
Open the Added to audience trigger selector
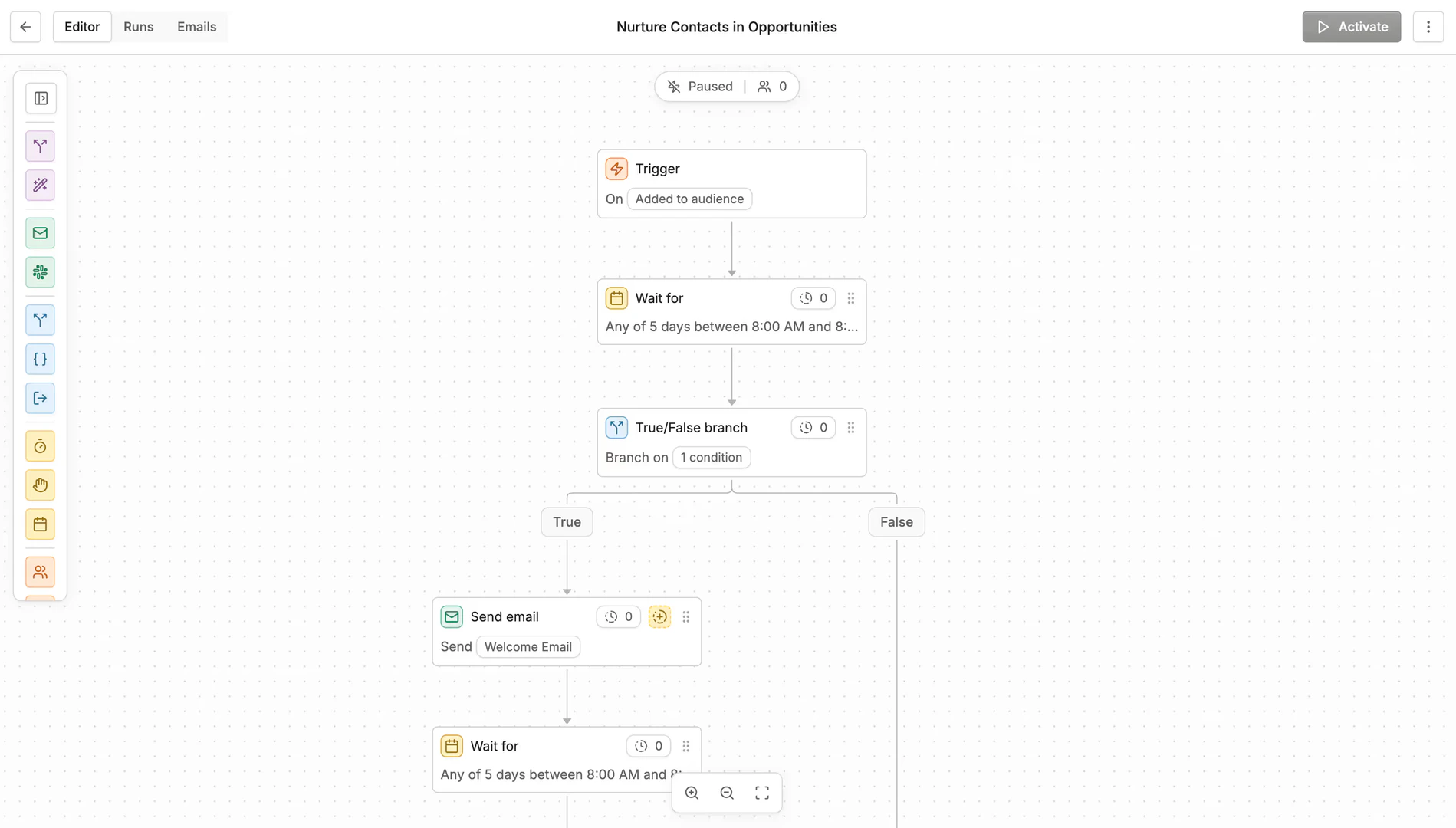click(x=689, y=199)
